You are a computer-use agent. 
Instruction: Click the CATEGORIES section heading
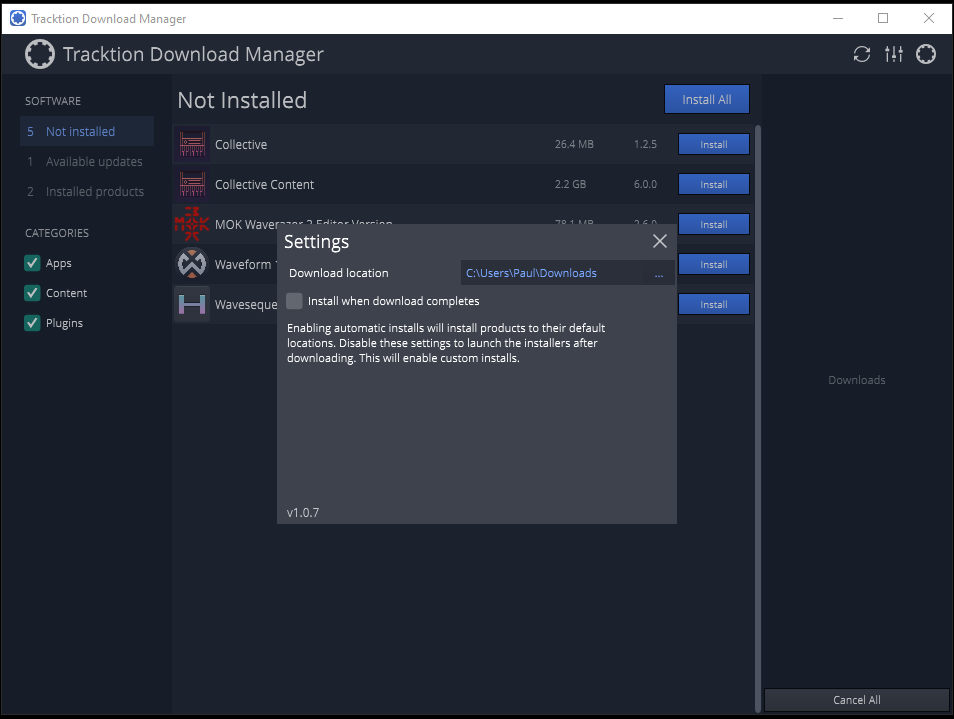tap(57, 233)
